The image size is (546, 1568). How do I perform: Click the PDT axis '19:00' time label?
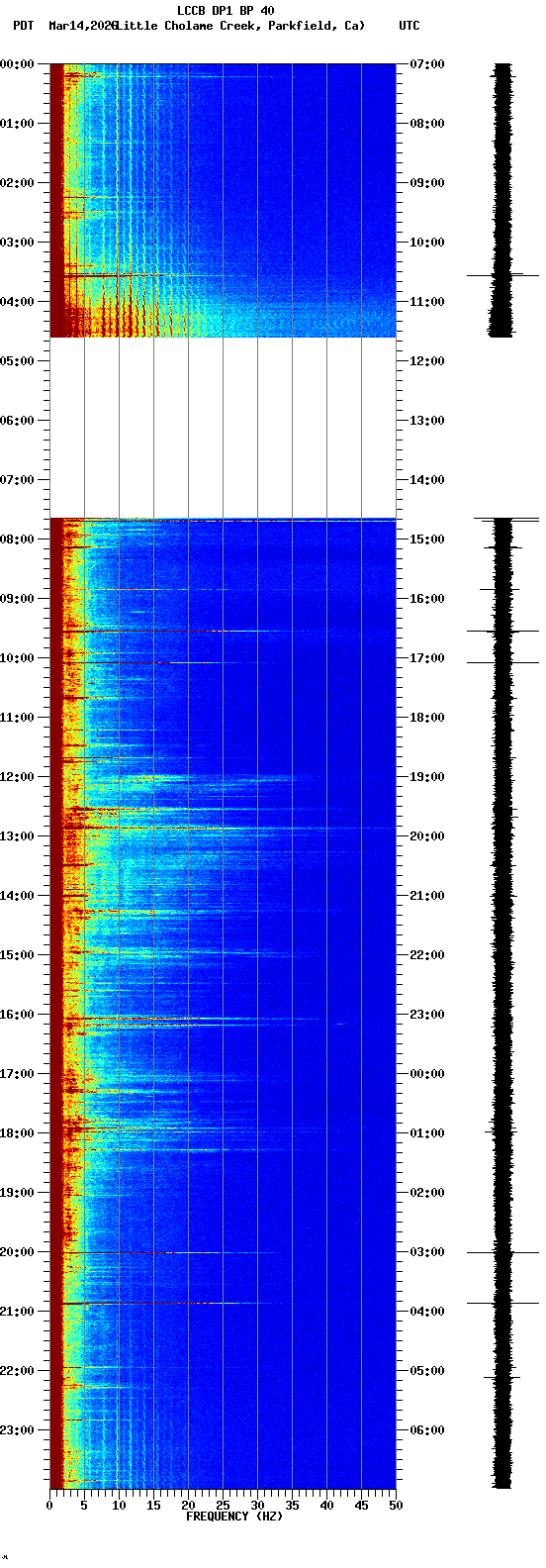17,1193
